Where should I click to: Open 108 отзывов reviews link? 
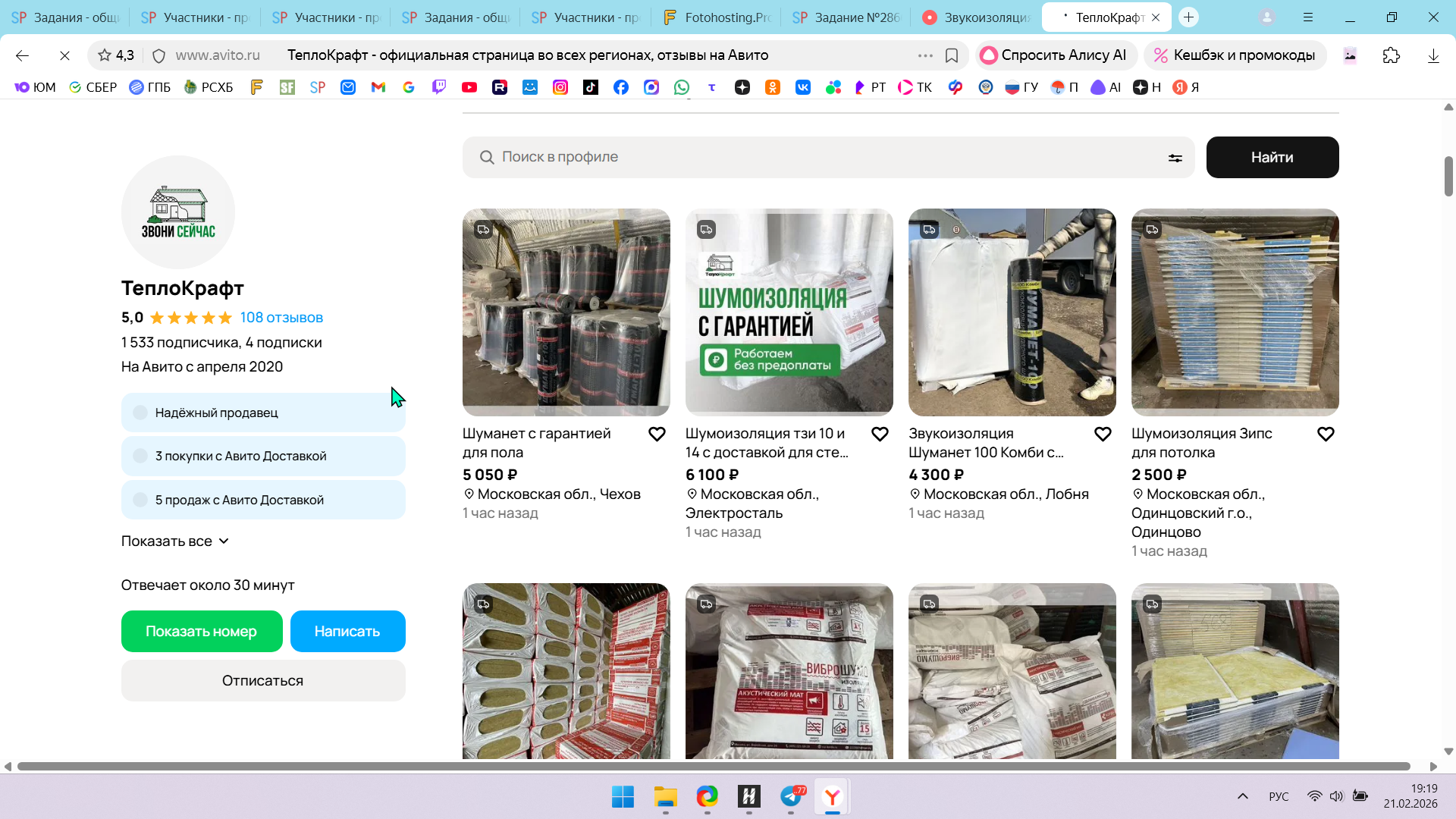pos(281,318)
